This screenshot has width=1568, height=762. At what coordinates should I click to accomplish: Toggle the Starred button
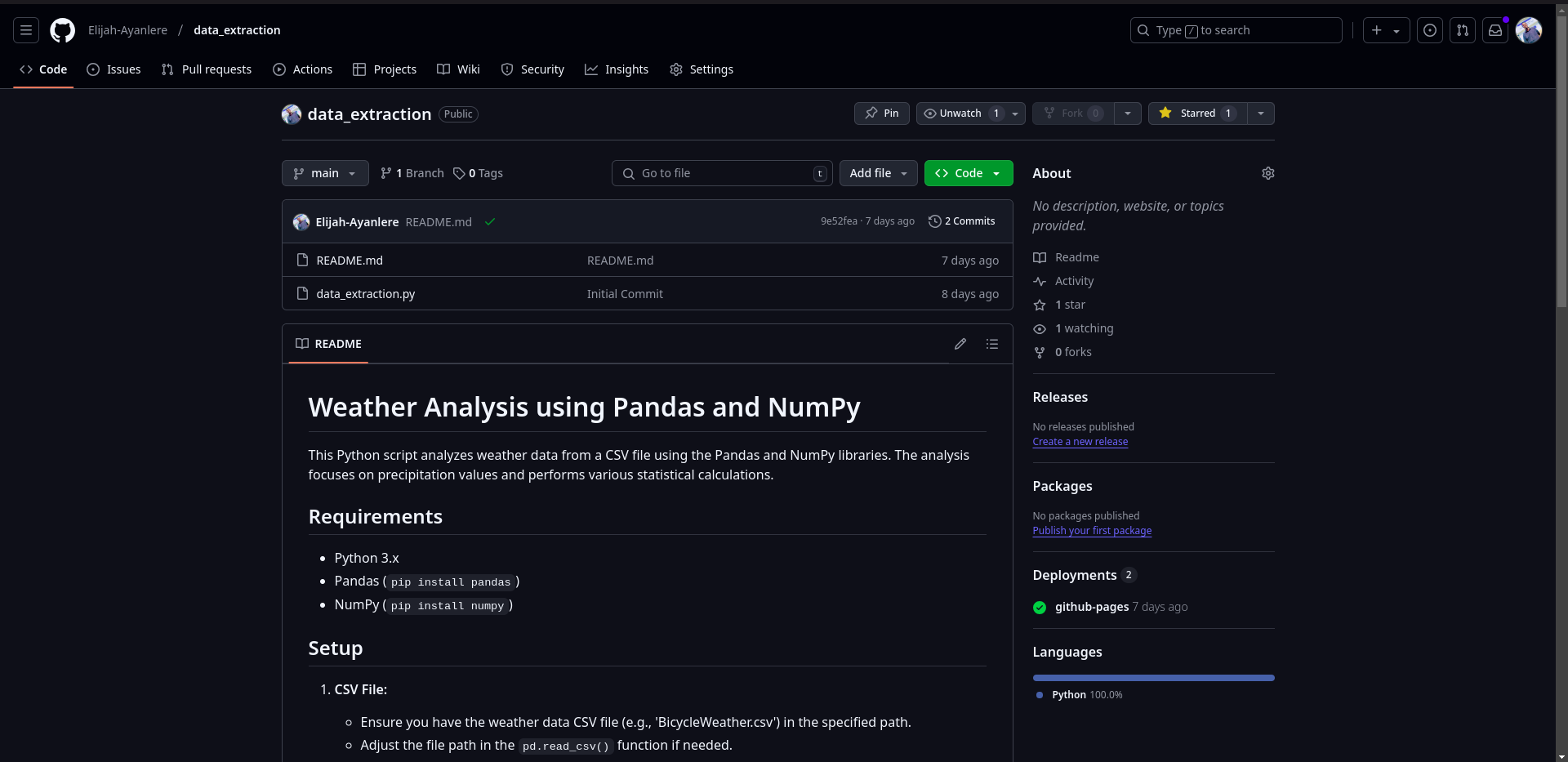point(1198,114)
